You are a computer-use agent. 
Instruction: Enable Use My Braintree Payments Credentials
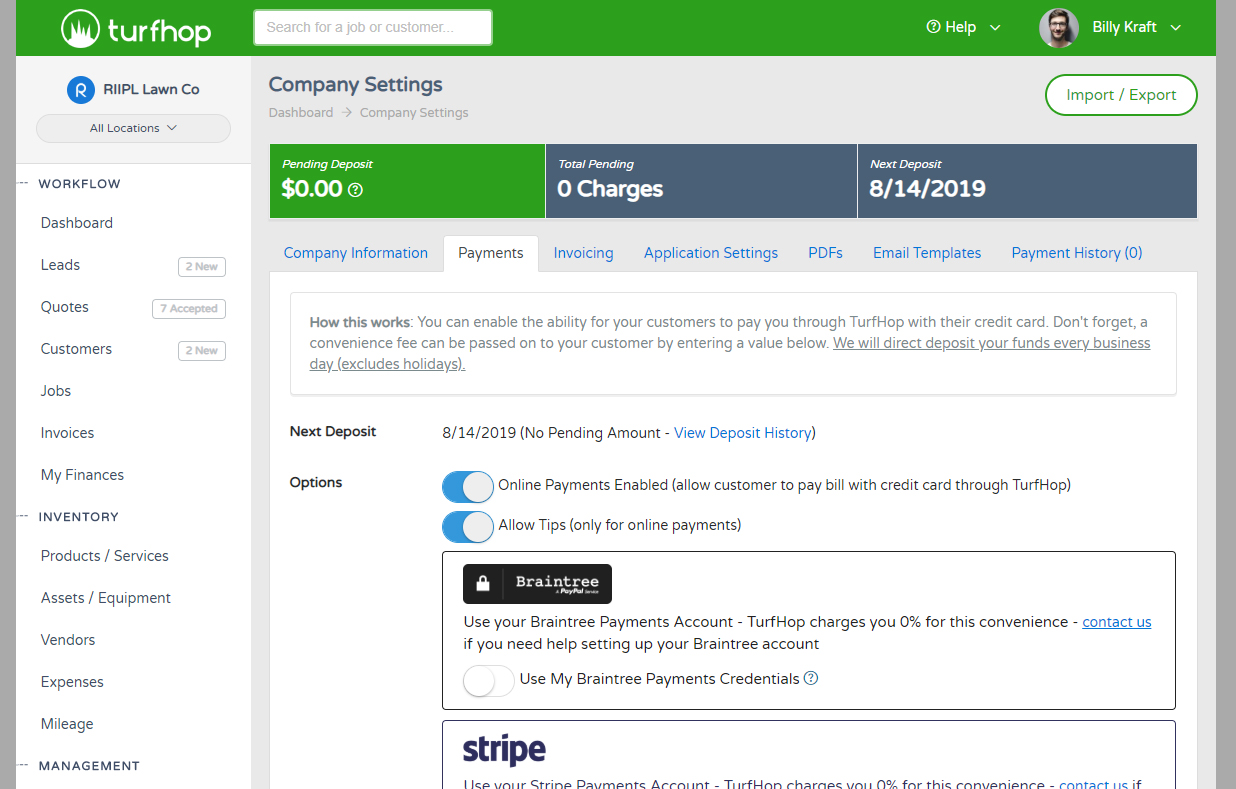tap(488, 680)
